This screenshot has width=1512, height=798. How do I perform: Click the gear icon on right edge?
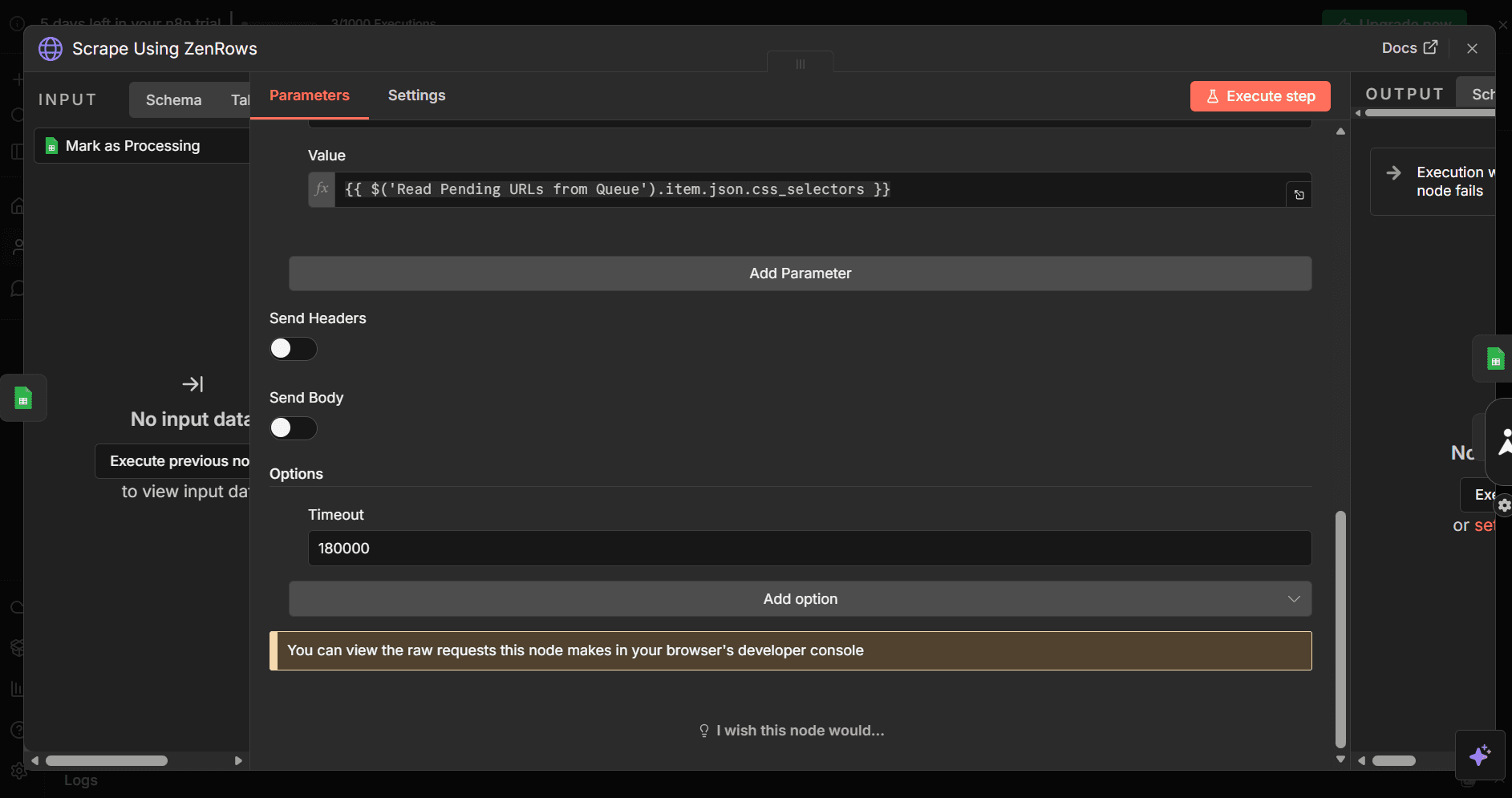(1504, 505)
